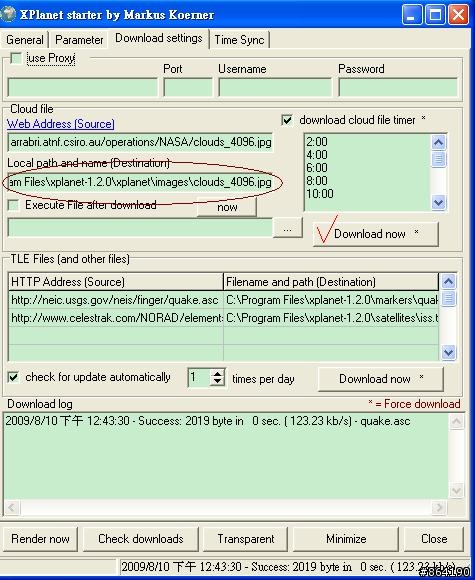Image resolution: width=475 pixels, height=580 pixels.
Task: Click download log scroll-down arrow
Action: (457, 490)
